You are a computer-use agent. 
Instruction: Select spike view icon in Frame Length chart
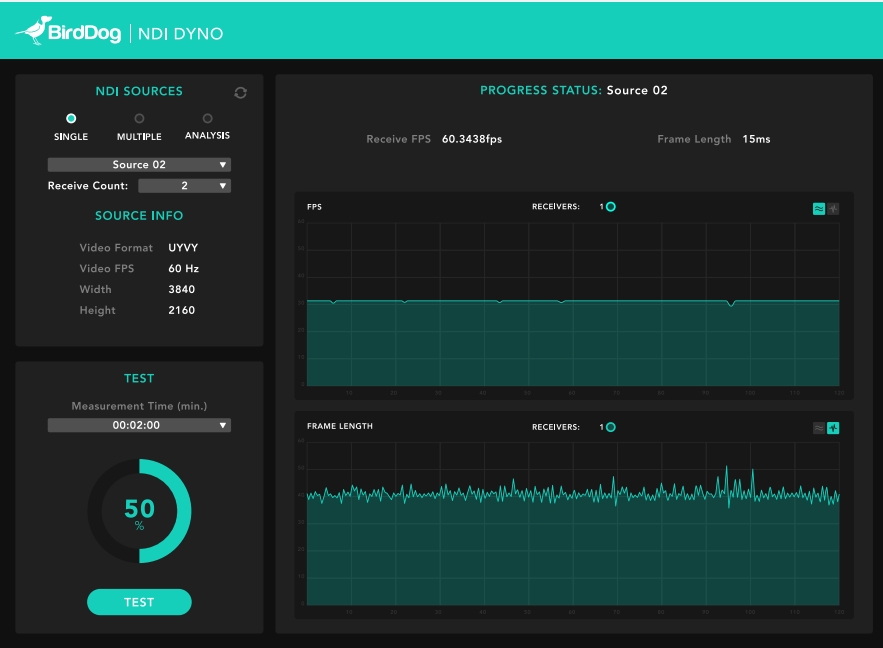pyautogui.click(x=833, y=428)
